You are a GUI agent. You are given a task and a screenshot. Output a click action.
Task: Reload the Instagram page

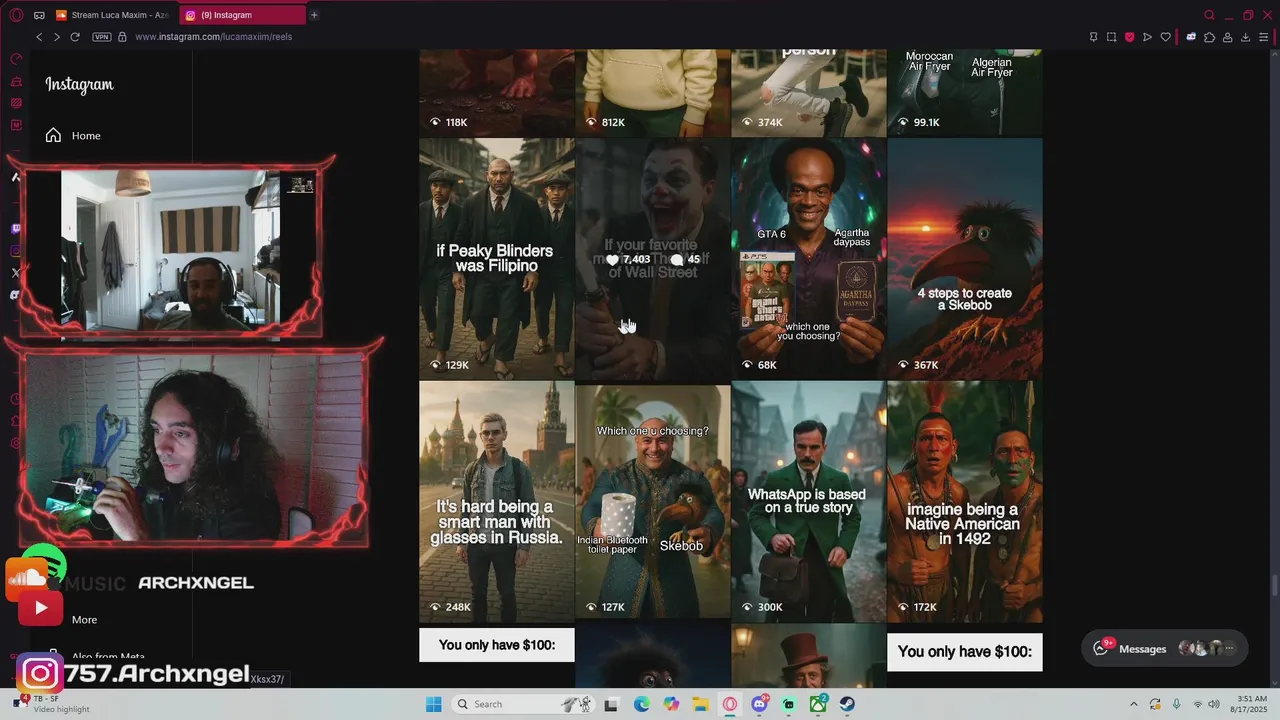pyautogui.click(x=75, y=37)
